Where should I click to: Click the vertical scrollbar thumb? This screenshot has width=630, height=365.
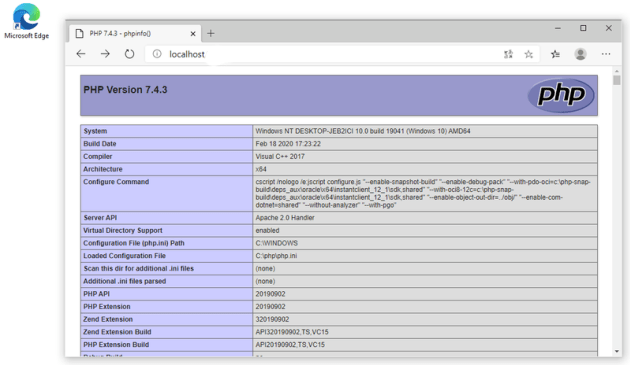coord(617,80)
